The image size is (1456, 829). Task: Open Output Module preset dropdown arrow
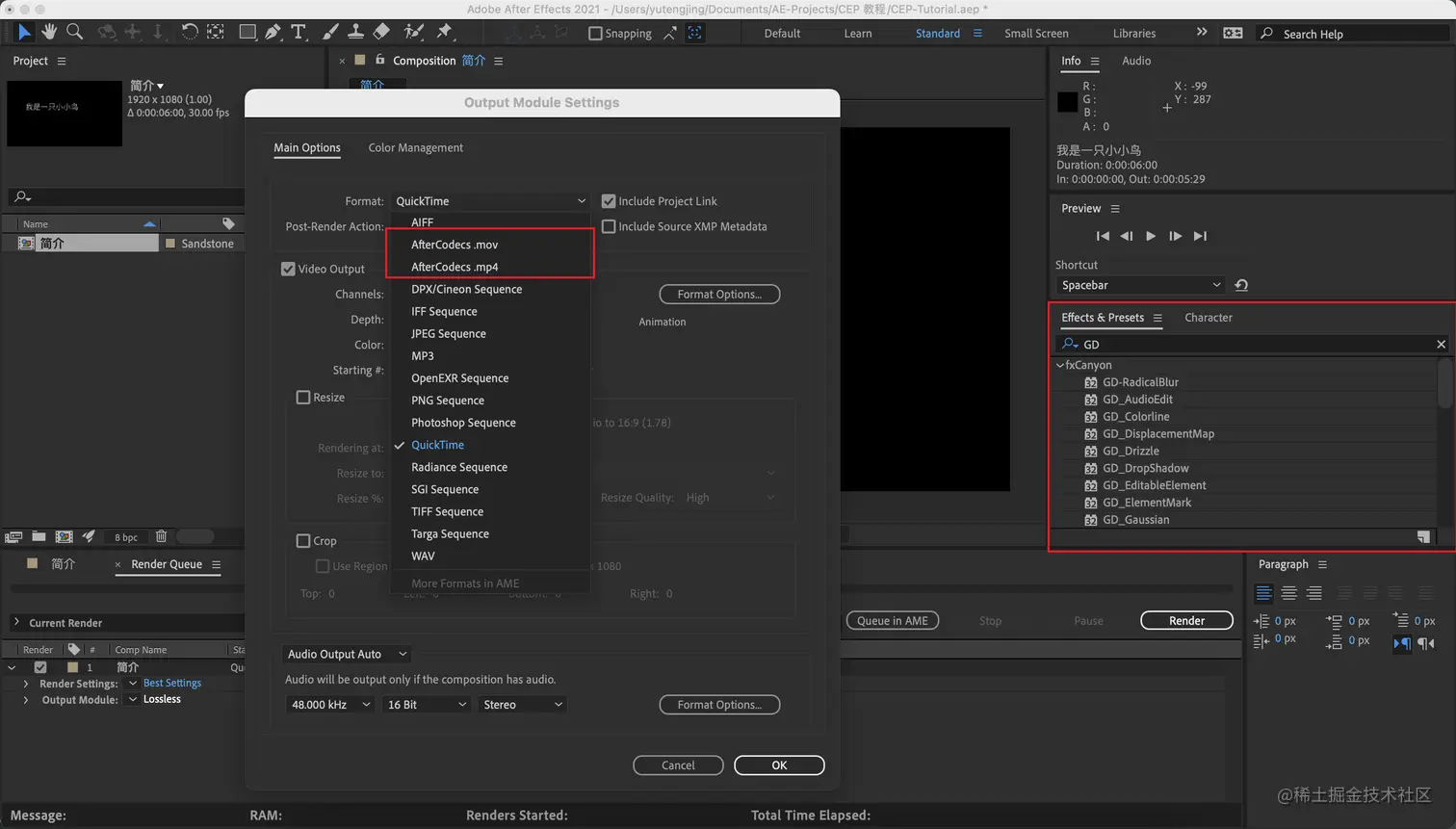click(133, 700)
